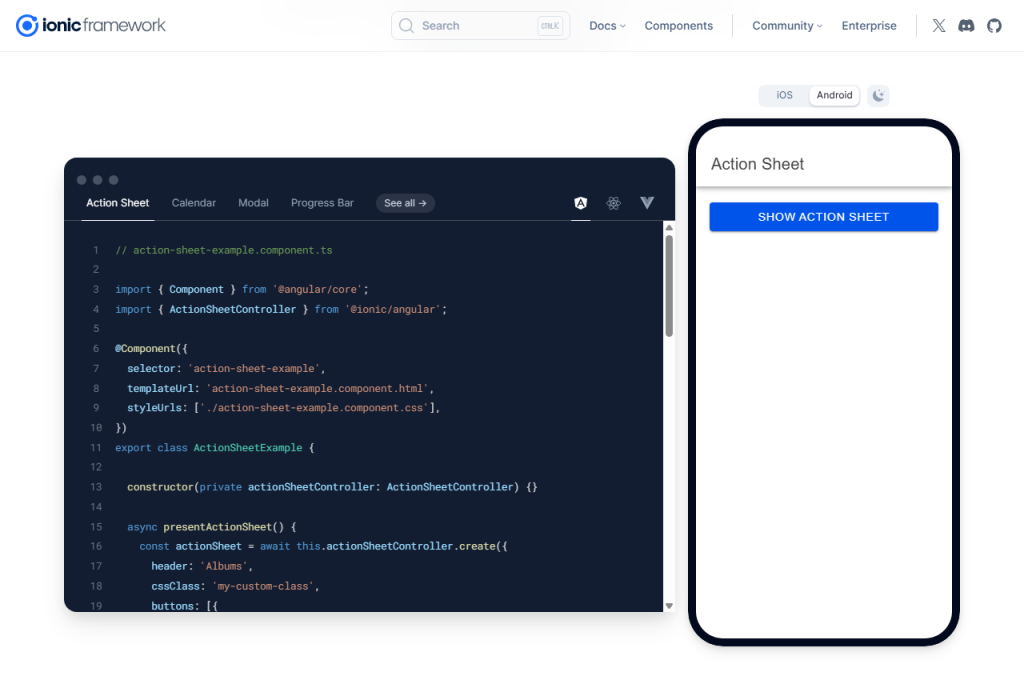Open the Components page
Screen dimensions: 1024x684
tap(679, 25)
